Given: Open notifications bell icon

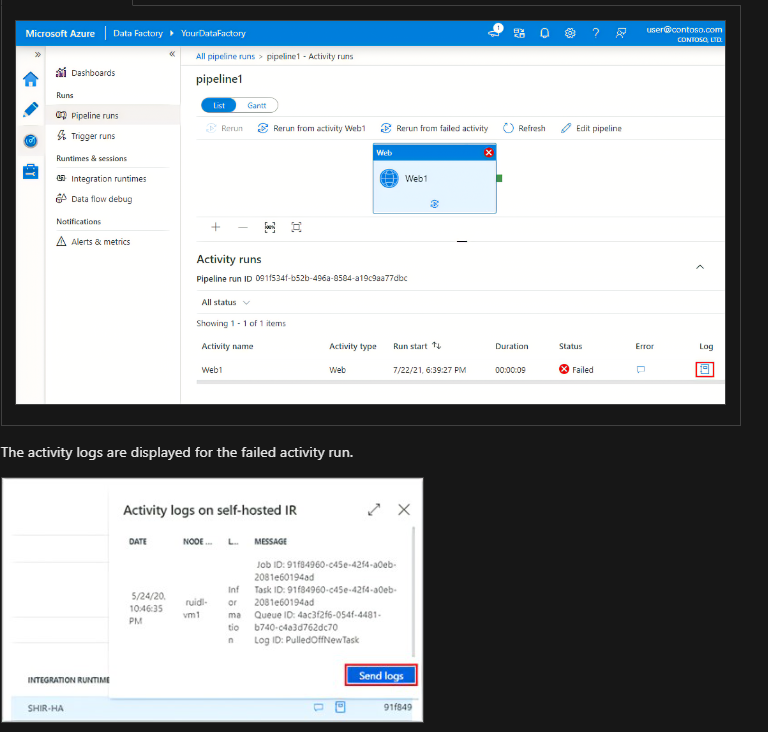Looking at the screenshot, I should coord(544,33).
